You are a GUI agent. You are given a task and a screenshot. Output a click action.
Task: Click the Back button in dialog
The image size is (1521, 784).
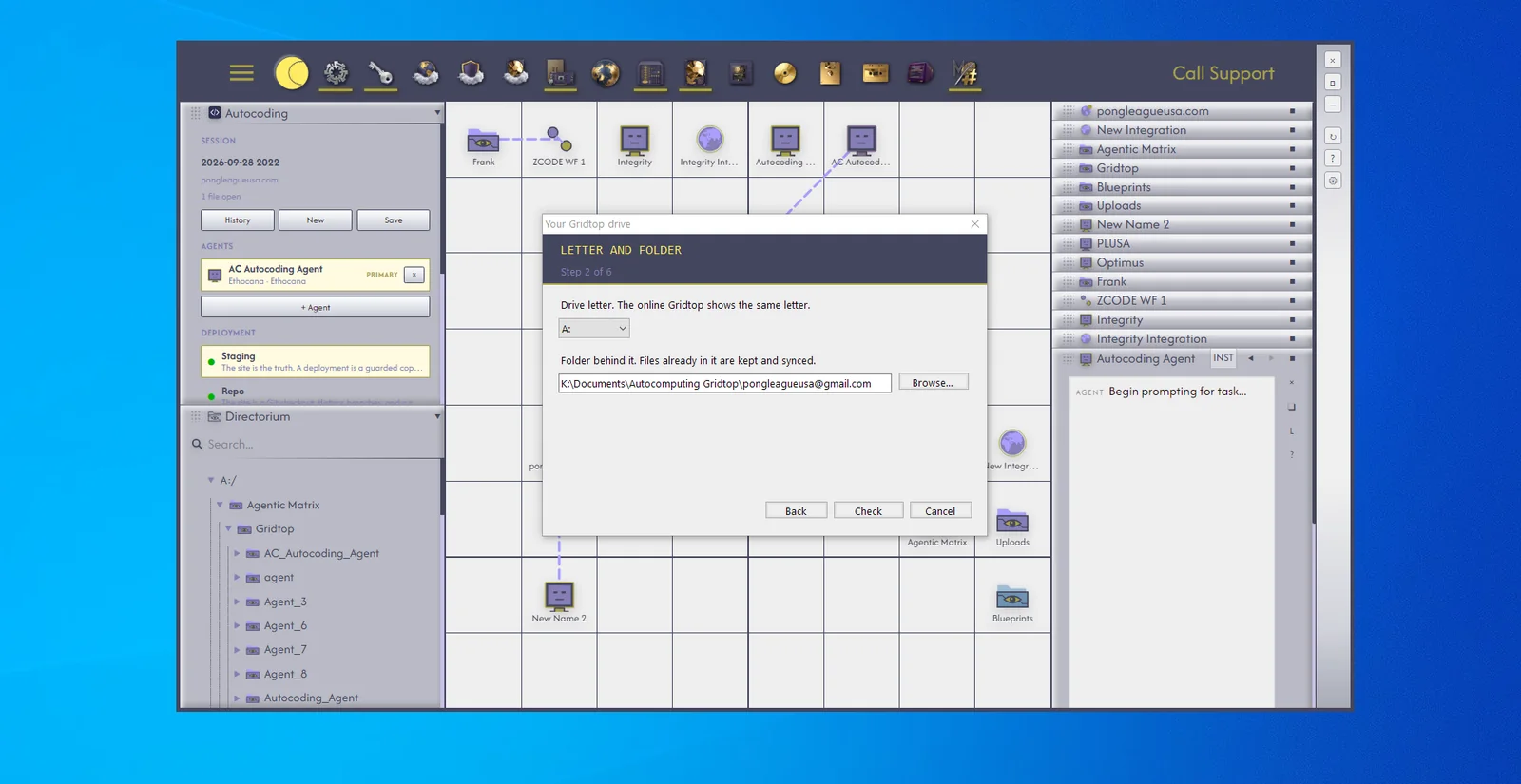pyautogui.click(x=796, y=510)
